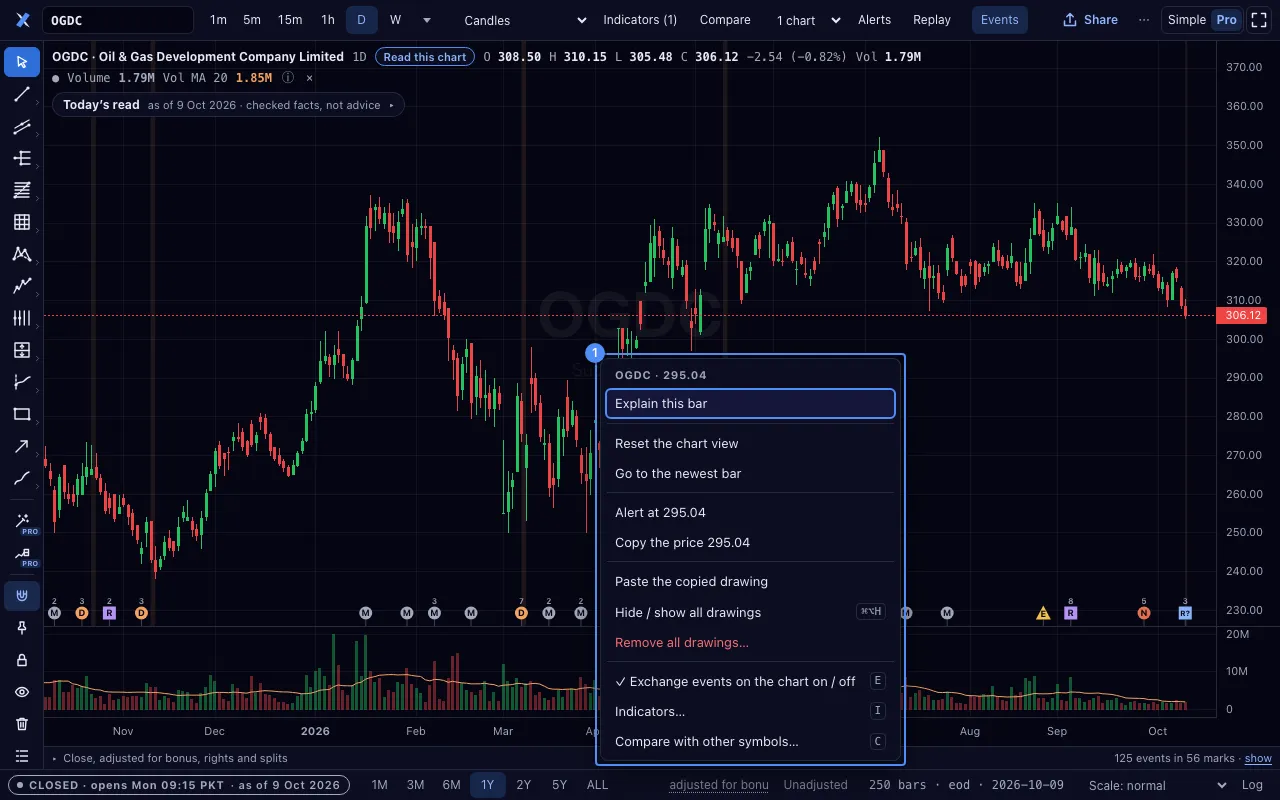
Task: Click the app logo icon
Action: click(22, 20)
